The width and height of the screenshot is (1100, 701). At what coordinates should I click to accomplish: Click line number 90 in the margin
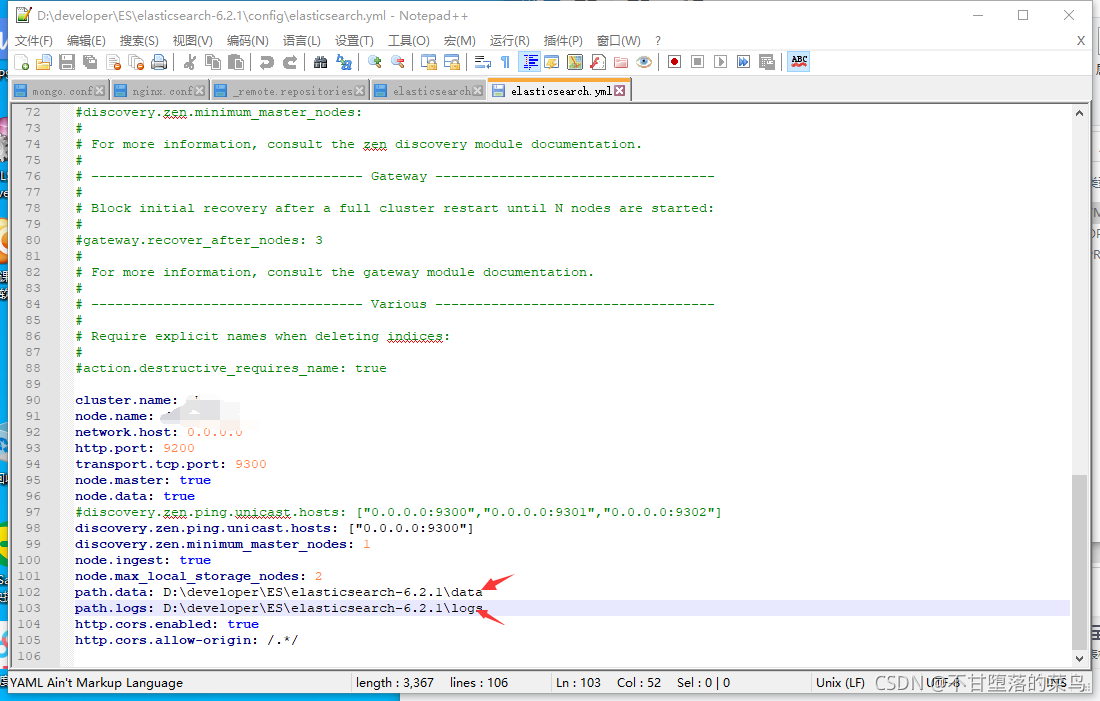(x=33, y=400)
